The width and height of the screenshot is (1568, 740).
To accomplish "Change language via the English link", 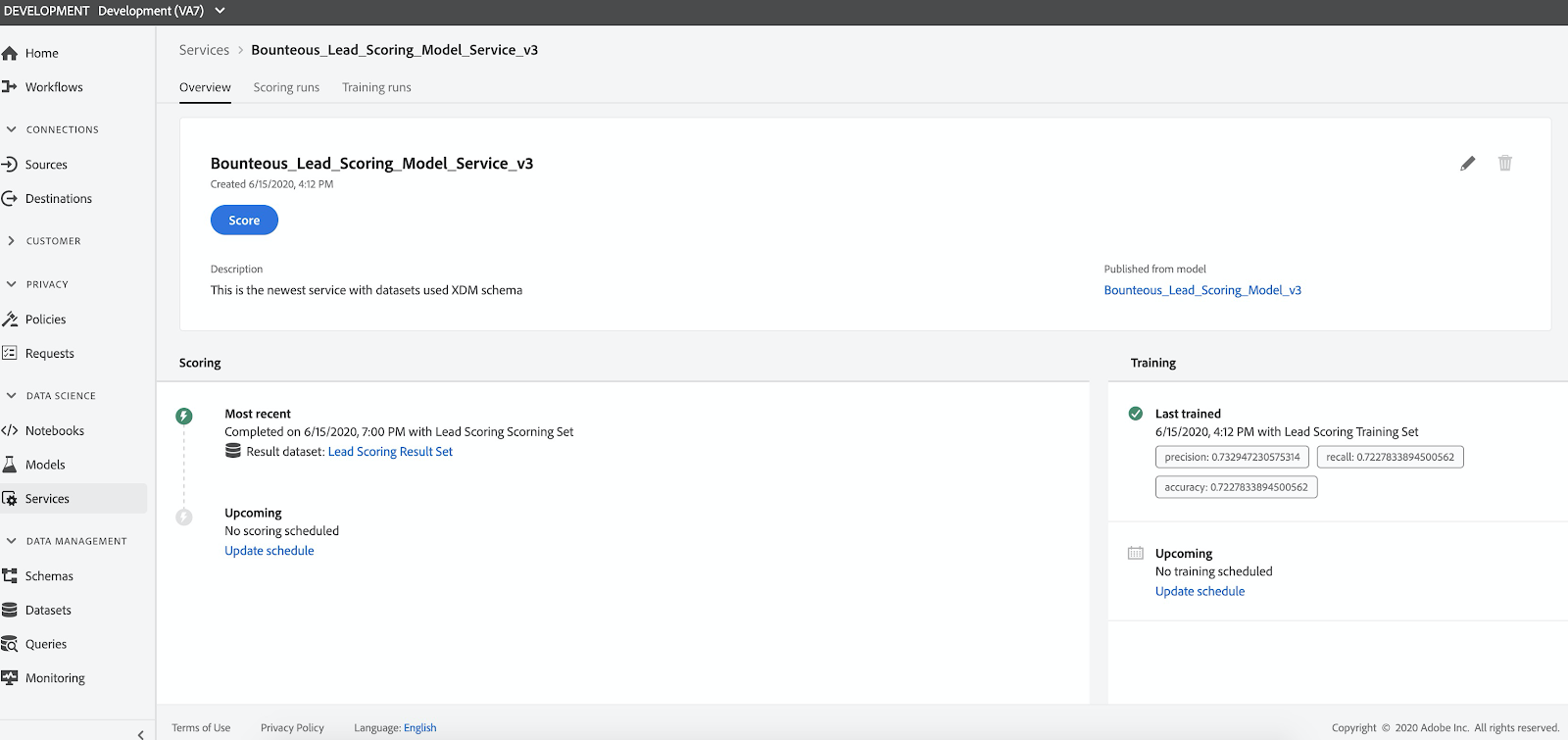I will (419, 727).
